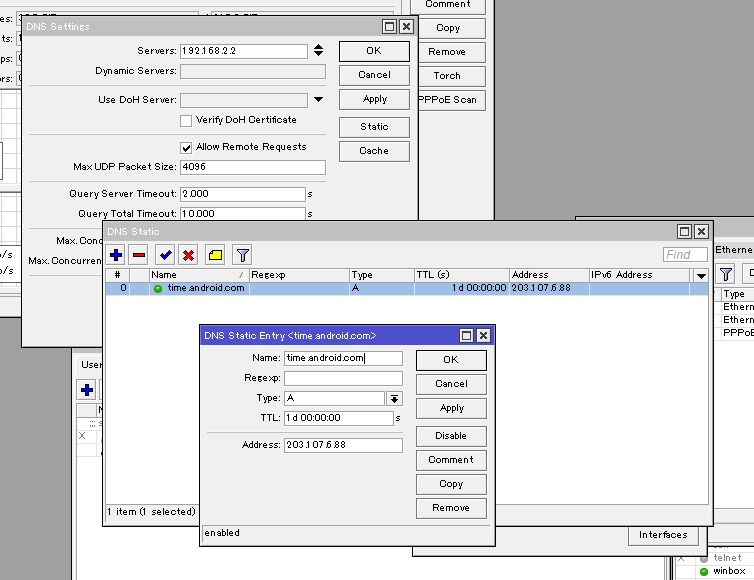Open the Type dropdown in DNS Static Entry
The image size is (754, 580).
[394, 398]
